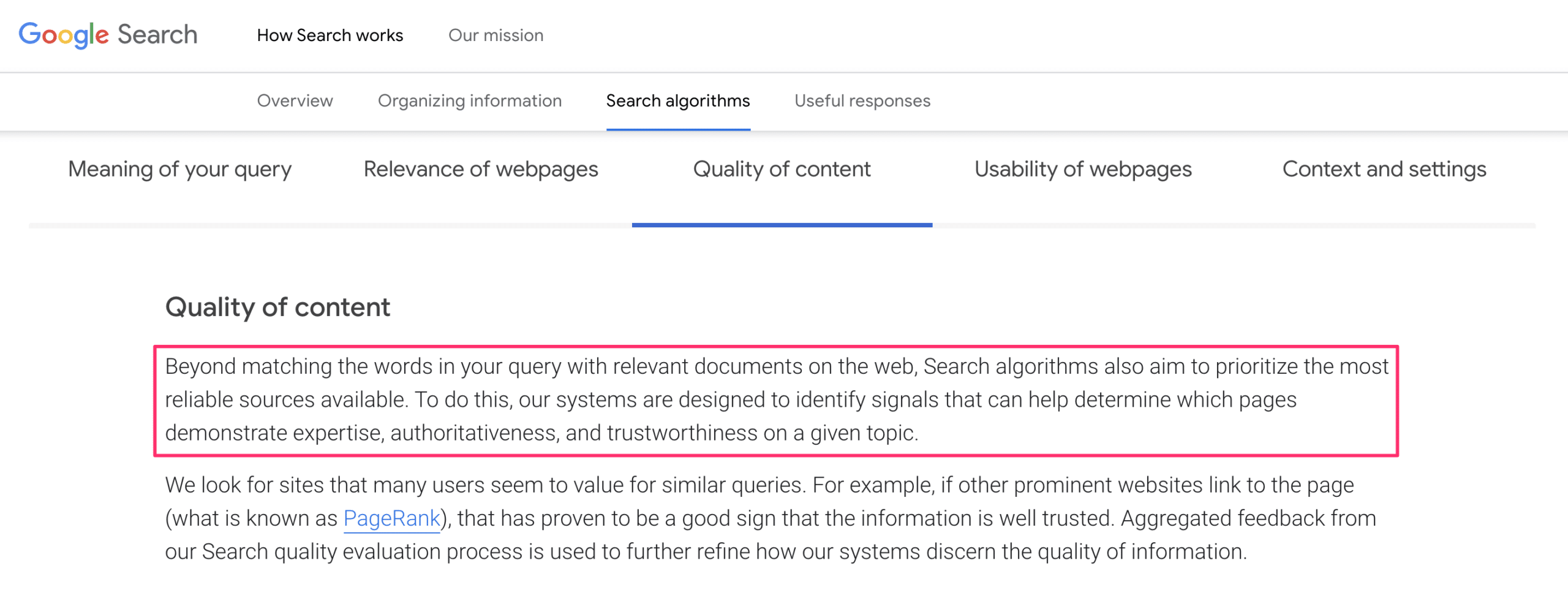
Task: Go to the Our mission page
Action: coord(496,36)
